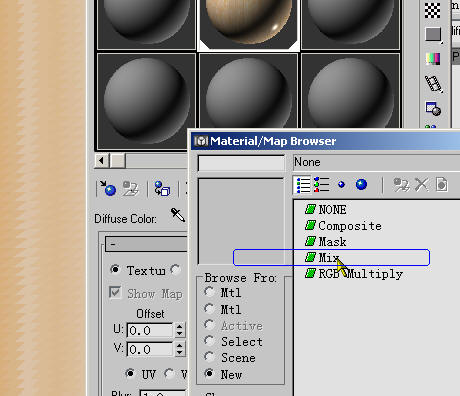The width and height of the screenshot is (460, 396).
Task: Select the Texture mapping radio button
Action: pos(115,269)
